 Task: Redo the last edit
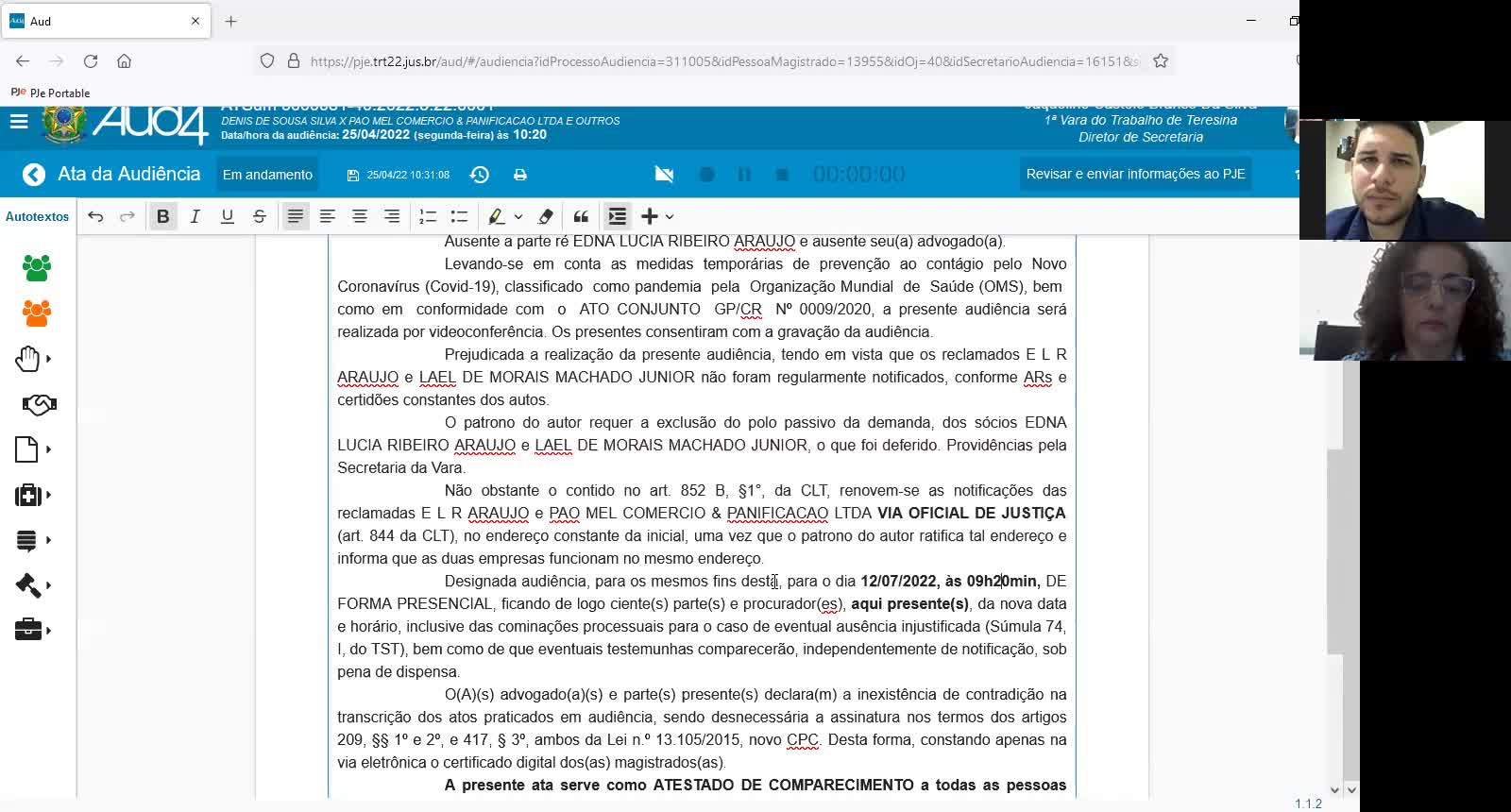click(127, 216)
